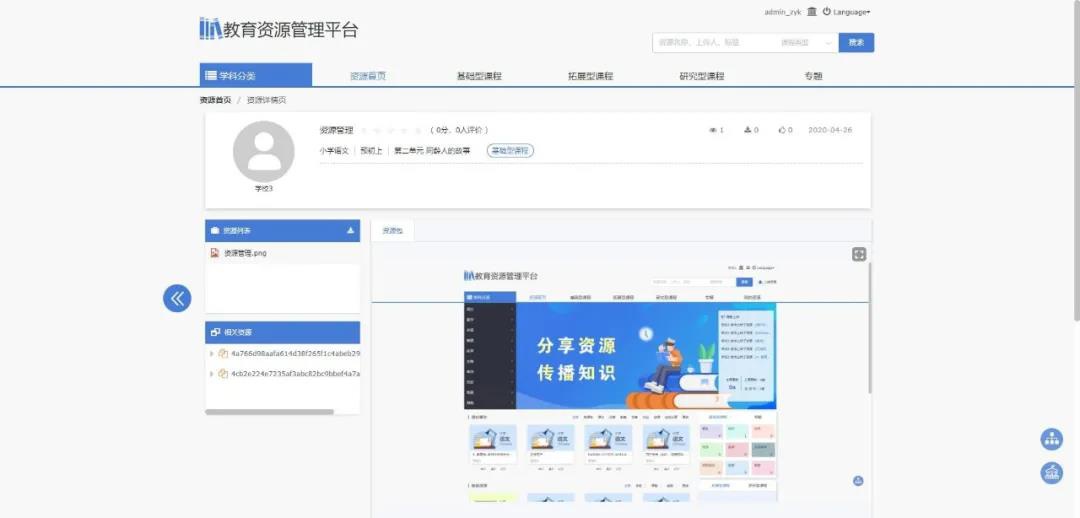Click the page's main vertical scrollbar
1080x518 pixels.
click(1077, 162)
